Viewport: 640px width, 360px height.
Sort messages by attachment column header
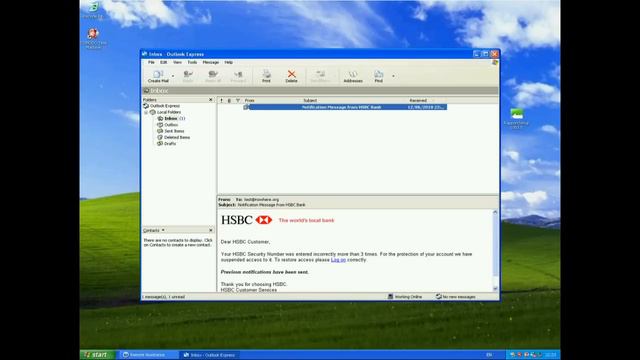[x=229, y=100]
